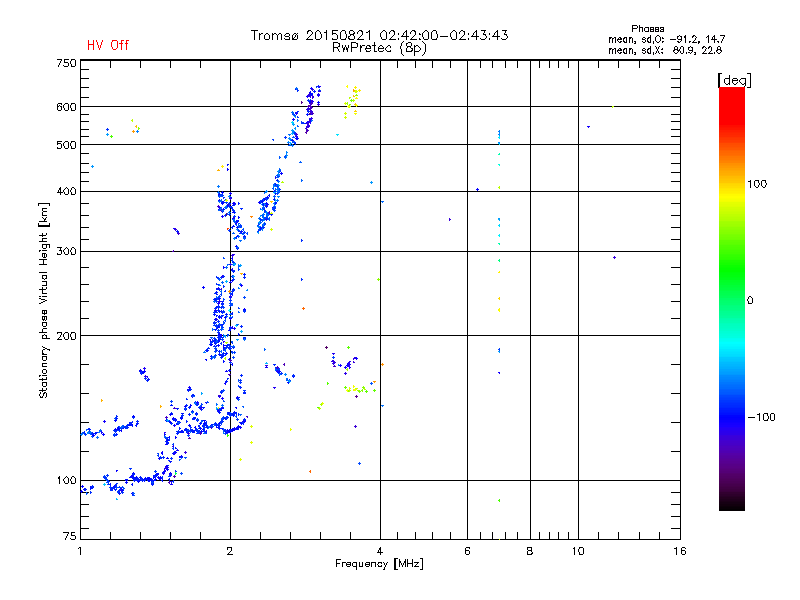Click the y-axis label '400'
The width and height of the screenshot is (800, 600).
coord(67,192)
